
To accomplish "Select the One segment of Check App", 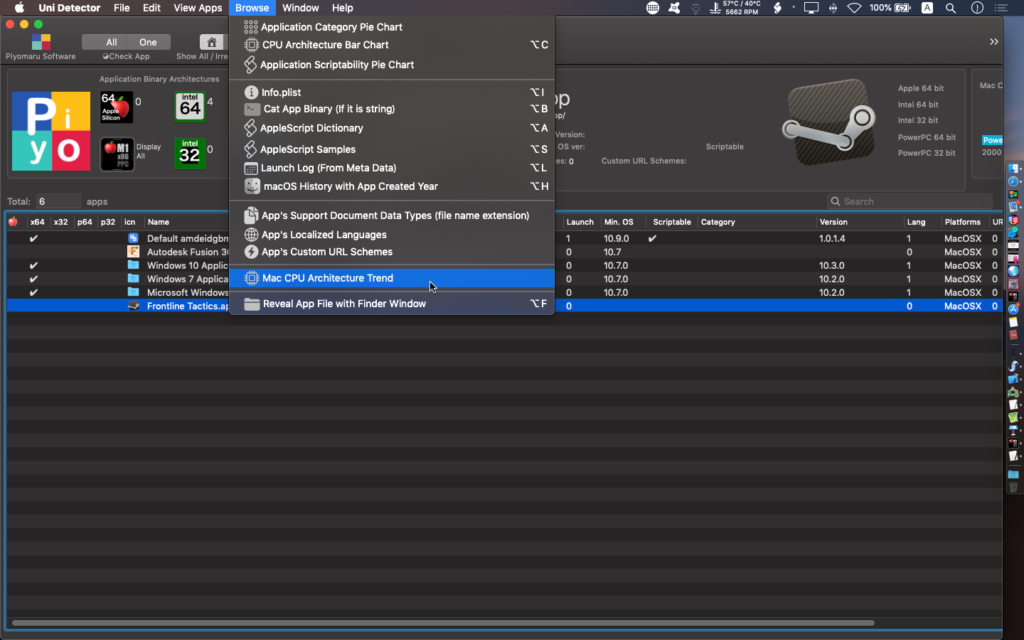I will coord(148,42).
